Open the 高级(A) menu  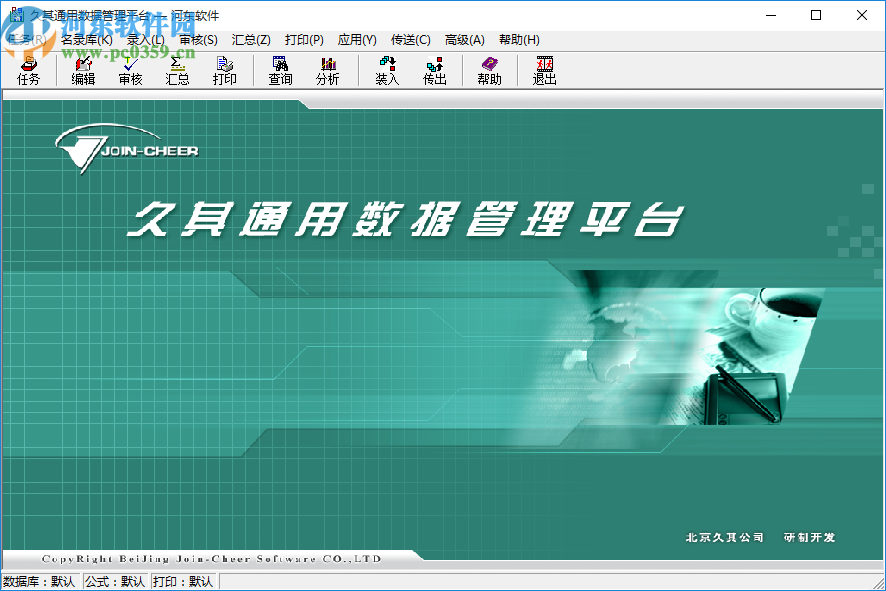click(464, 40)
